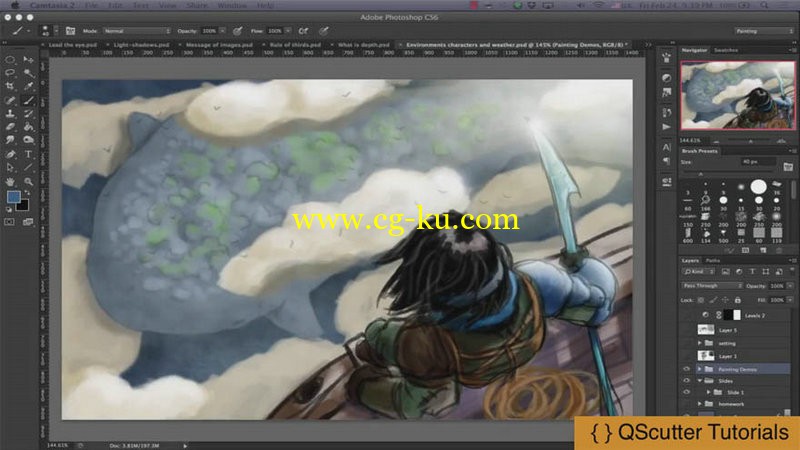Select the Pen tool
800x450 pixels.
(x=10, y=154)
